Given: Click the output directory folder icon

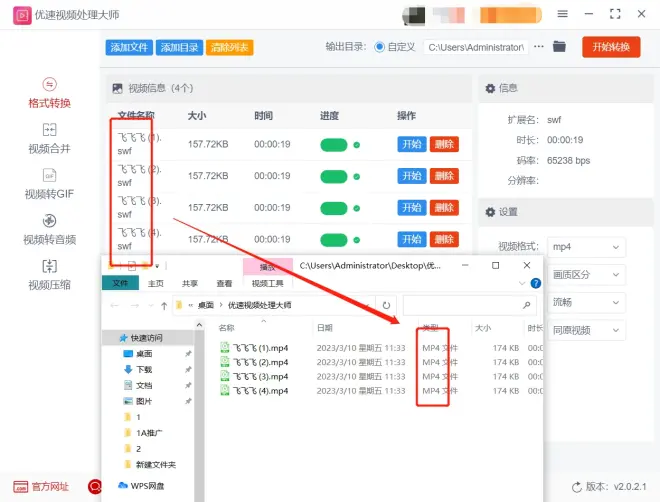Looking at the screenshot, I should click(x=560, y=47).
